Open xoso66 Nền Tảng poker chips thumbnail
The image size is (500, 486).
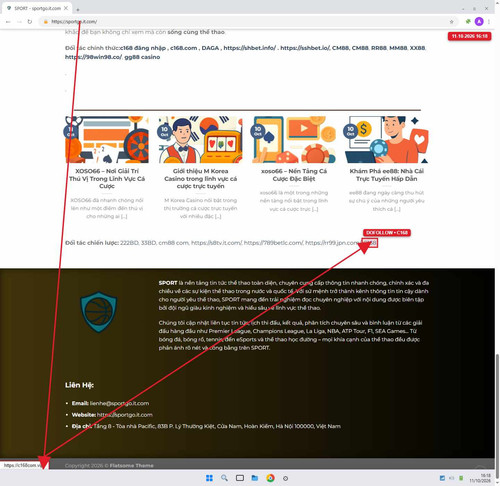pos(294,139)
